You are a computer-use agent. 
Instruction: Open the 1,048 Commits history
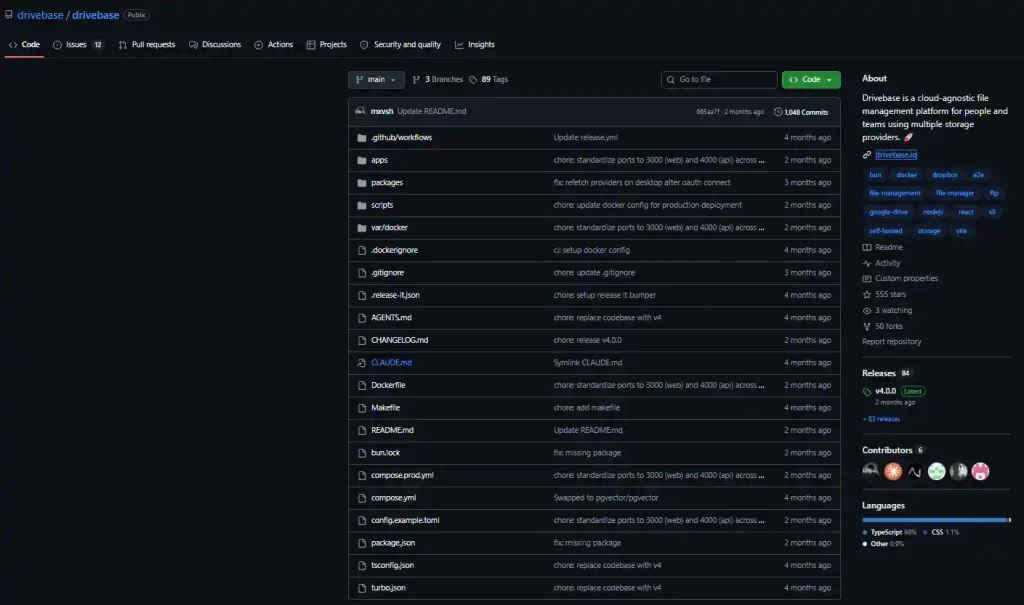[x=801, y=112]
